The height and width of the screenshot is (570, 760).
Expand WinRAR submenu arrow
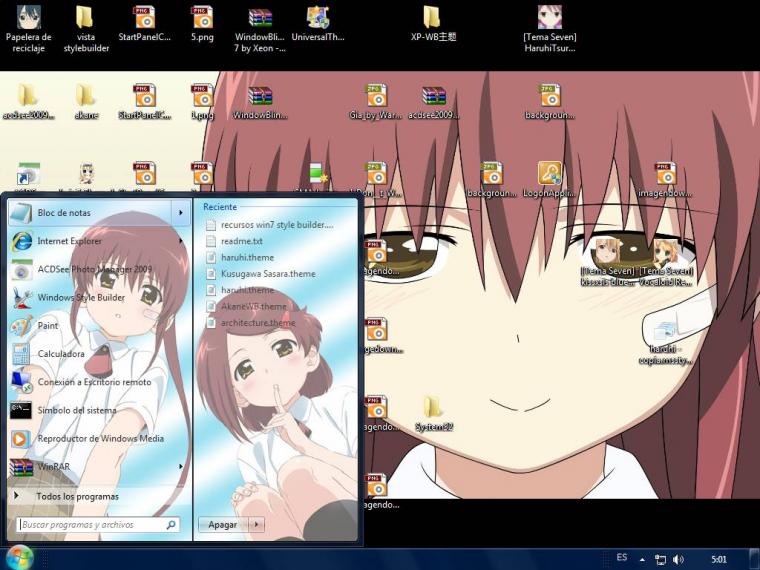pos(181,466)
